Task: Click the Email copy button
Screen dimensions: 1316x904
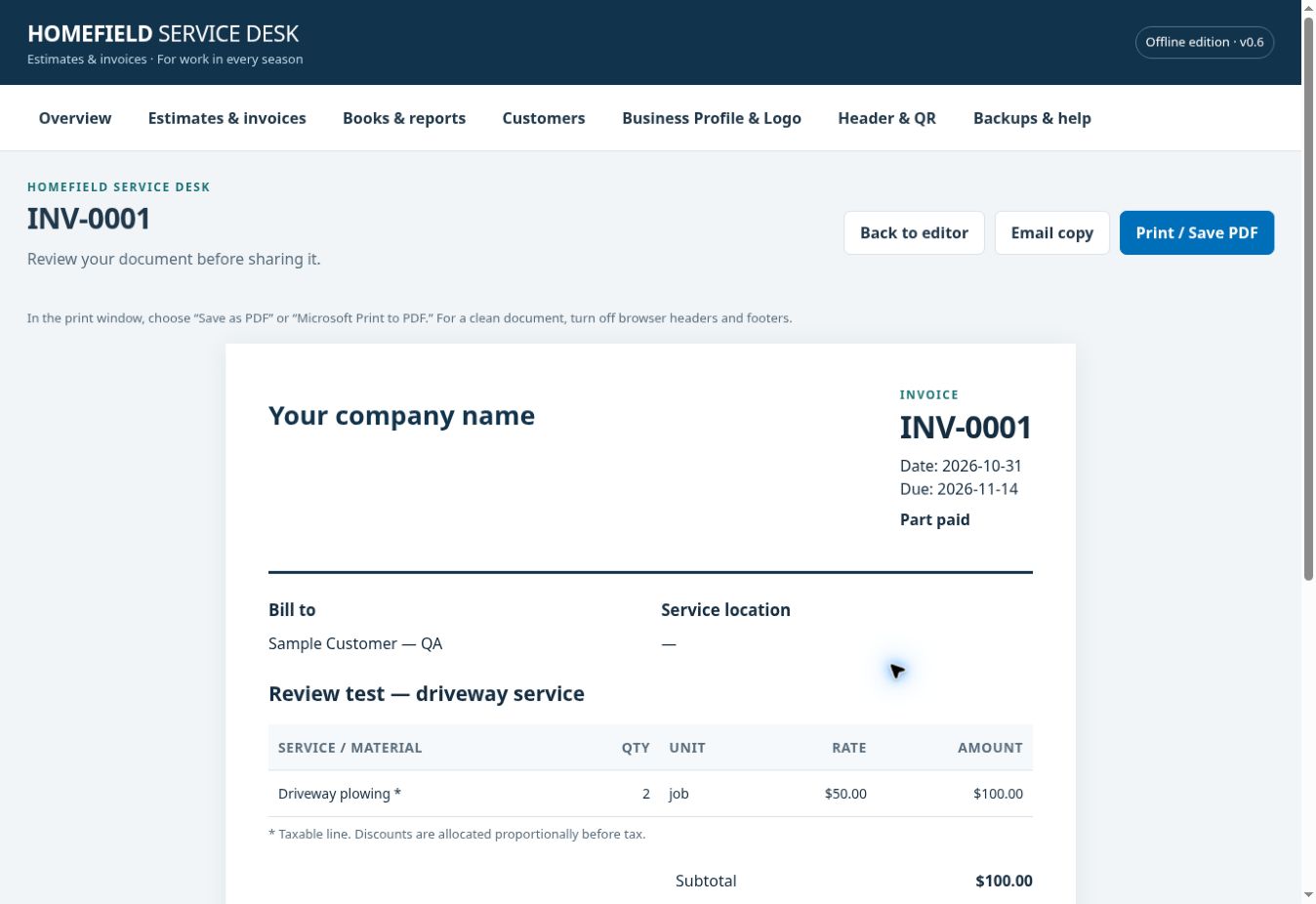Action: click(x=1051, y=232)
